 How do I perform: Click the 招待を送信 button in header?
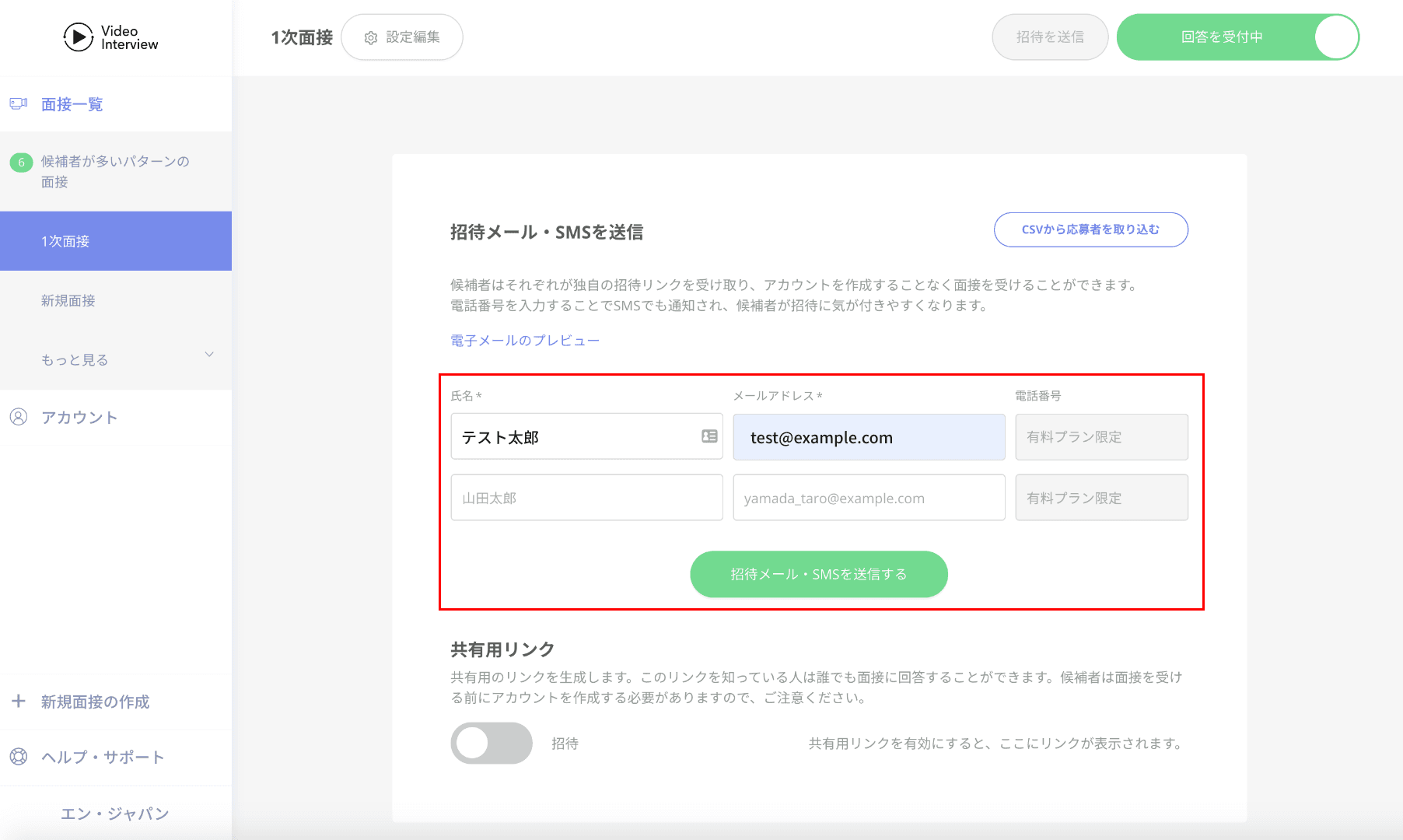pyautogui.click(x=1049, y=37)
